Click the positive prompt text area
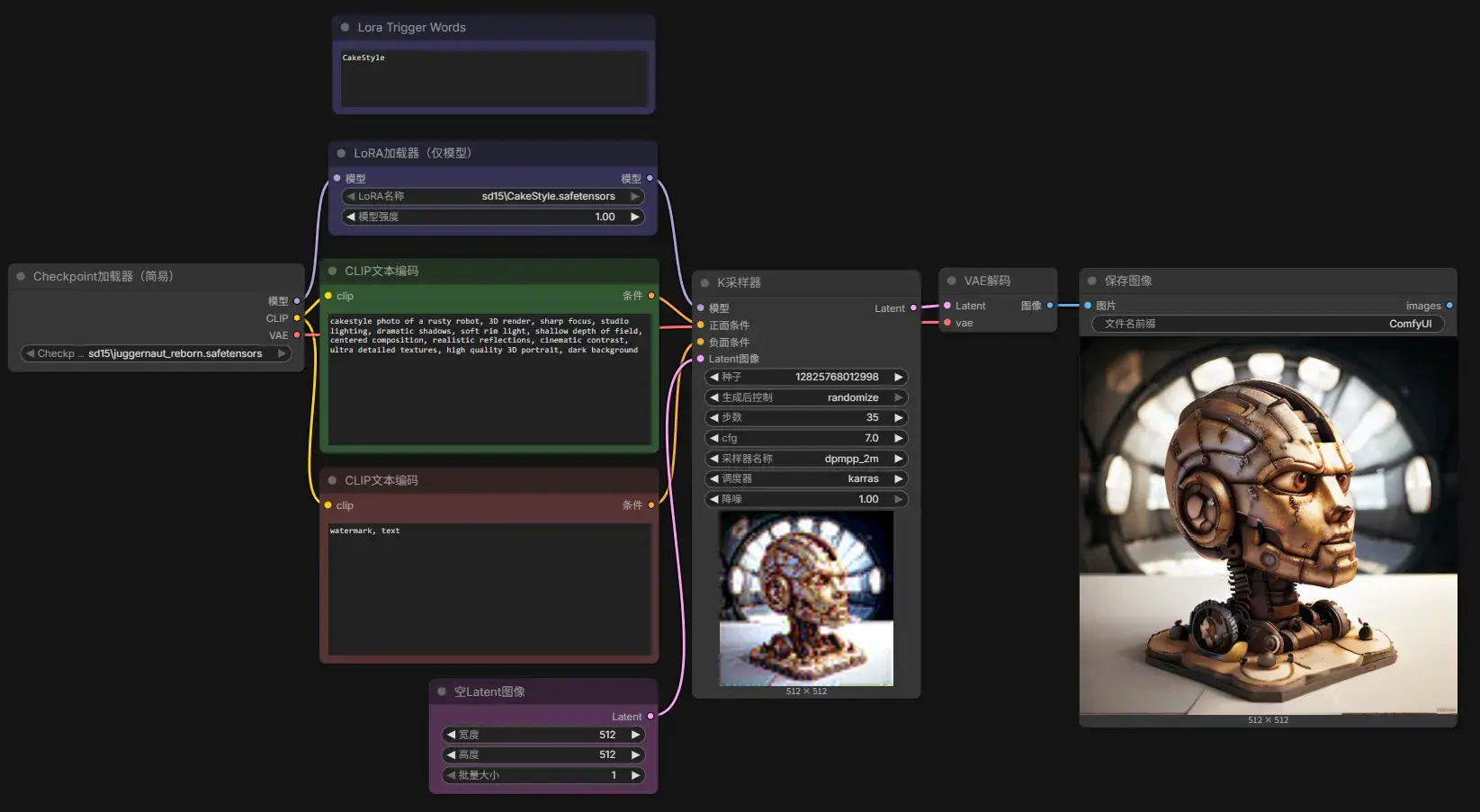This screenshot has height=812, width=1480. 489,378
